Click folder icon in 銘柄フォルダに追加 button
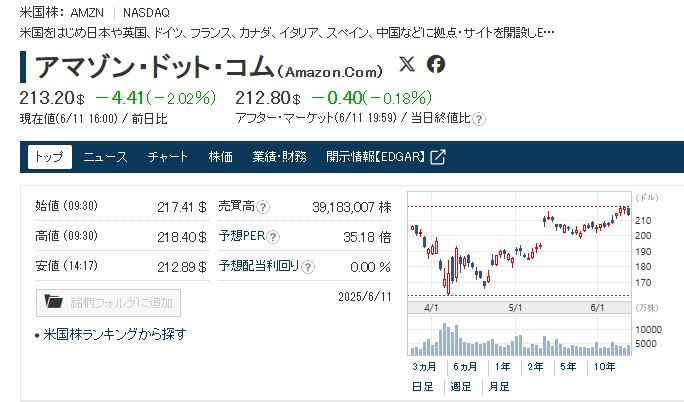This screenshot has height=402, width=684. (x=54, y=301)
